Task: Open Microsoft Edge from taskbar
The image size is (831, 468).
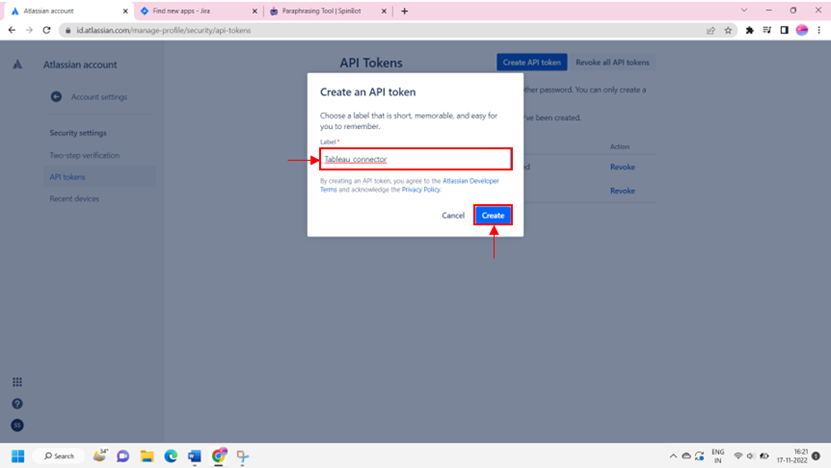Action: (171, 456)
